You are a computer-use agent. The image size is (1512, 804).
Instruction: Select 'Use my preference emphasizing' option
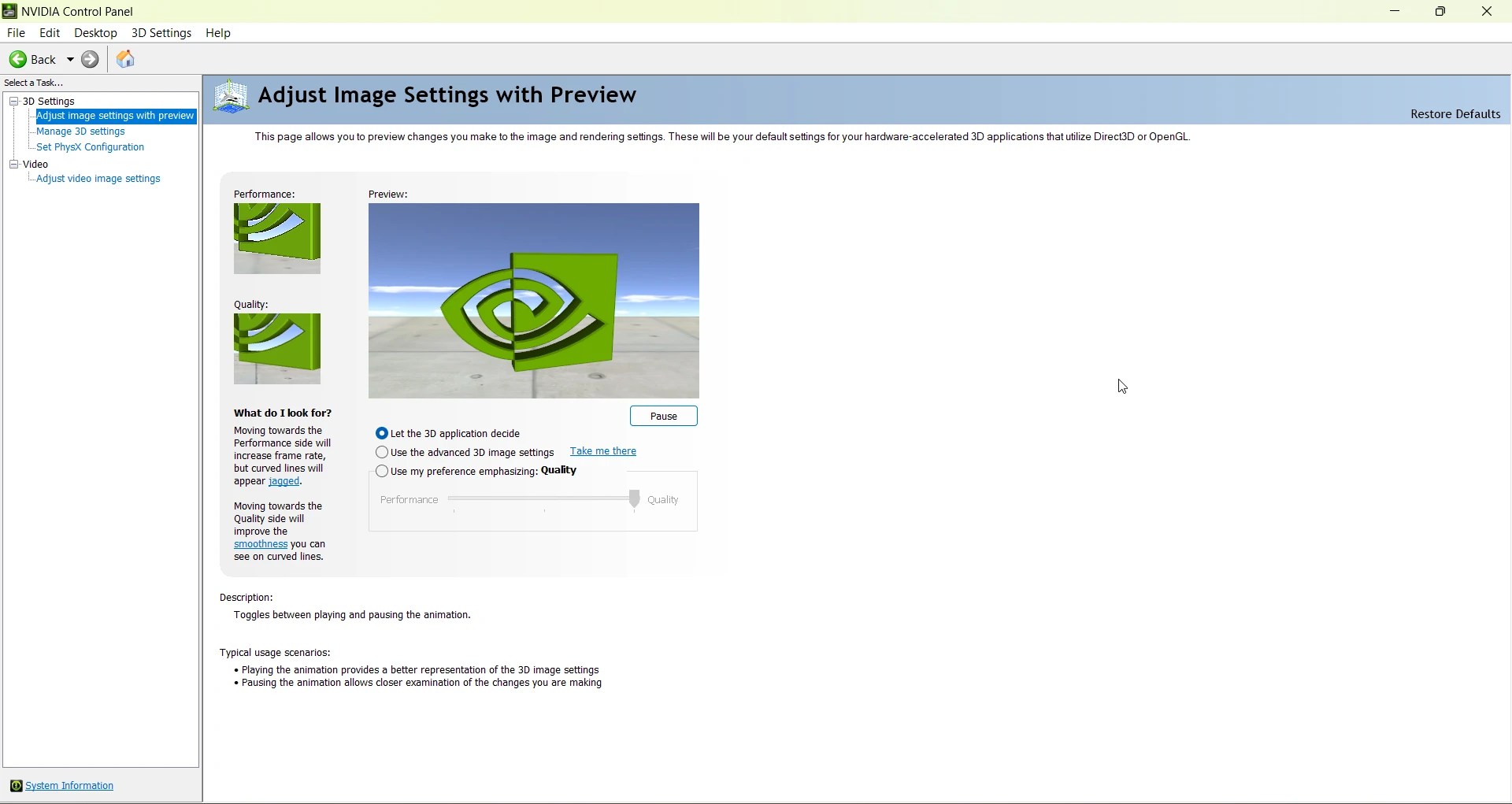[382, 472]
